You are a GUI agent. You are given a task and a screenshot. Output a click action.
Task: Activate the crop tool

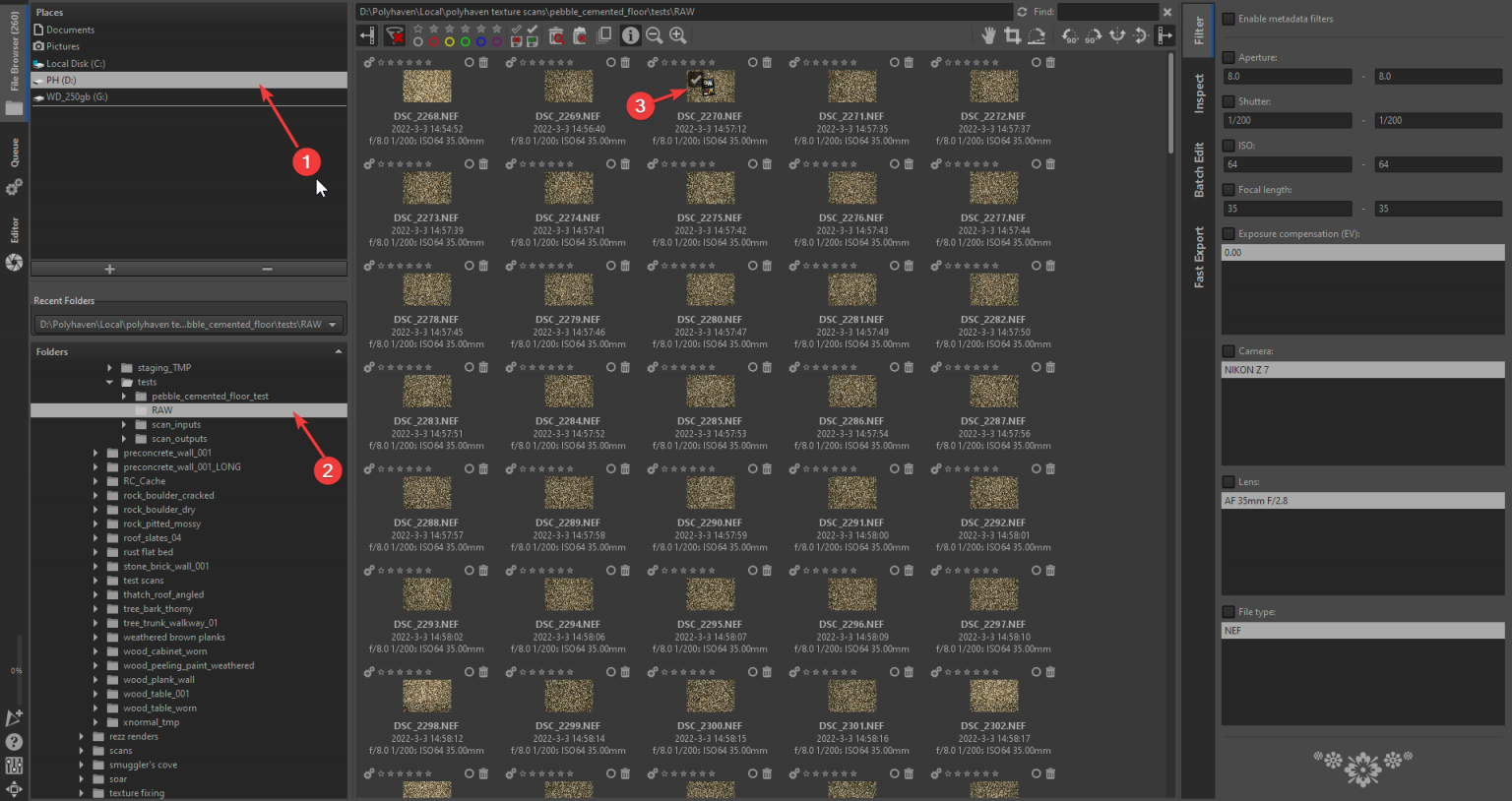pos(1014,35)
